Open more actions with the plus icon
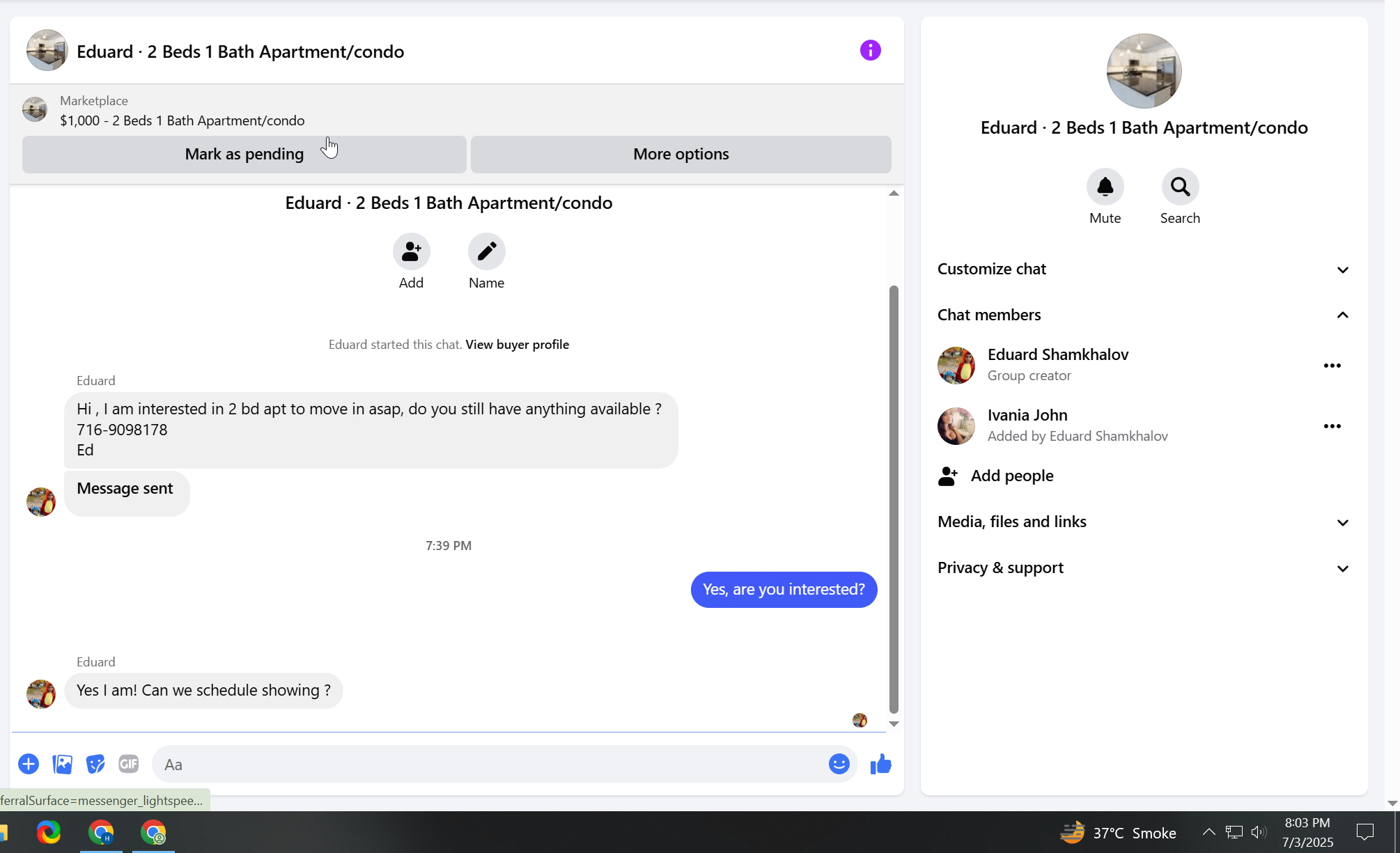Image resolution: width=1400 pixels, height=853 pixels. click(x=29, y=764)
